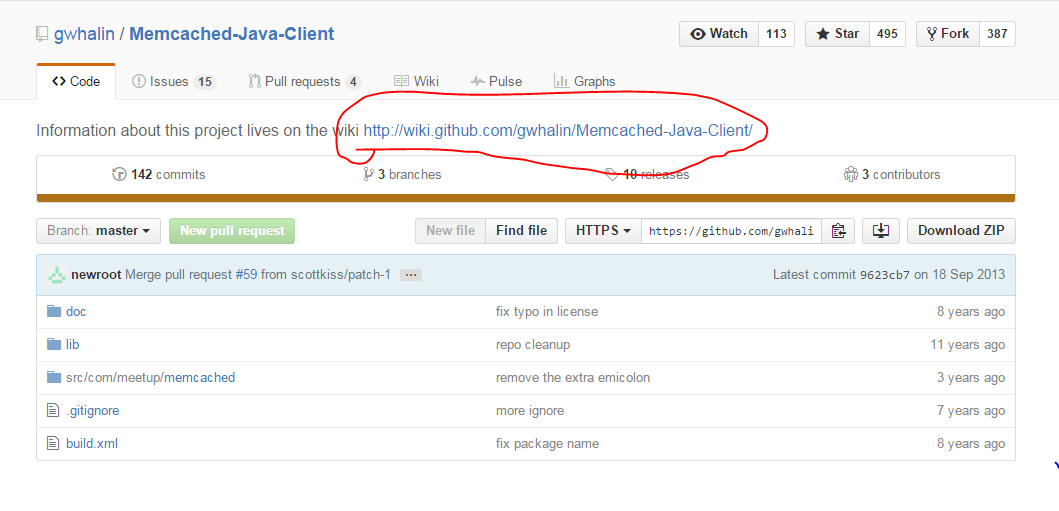Screen dimensions: 1059x511
Task: Click the open in desktop icon button
Action: pyautogui.click(x=881, y=231)
